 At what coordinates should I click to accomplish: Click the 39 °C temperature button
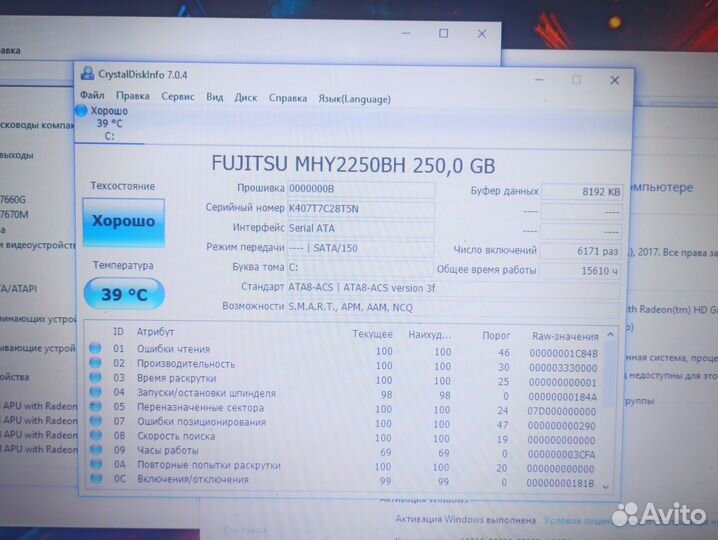[124, 294]
